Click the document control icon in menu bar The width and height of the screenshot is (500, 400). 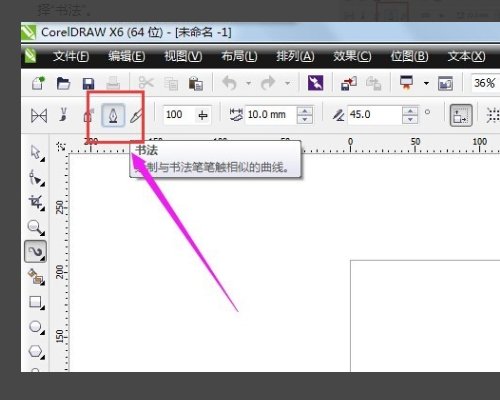31,56
